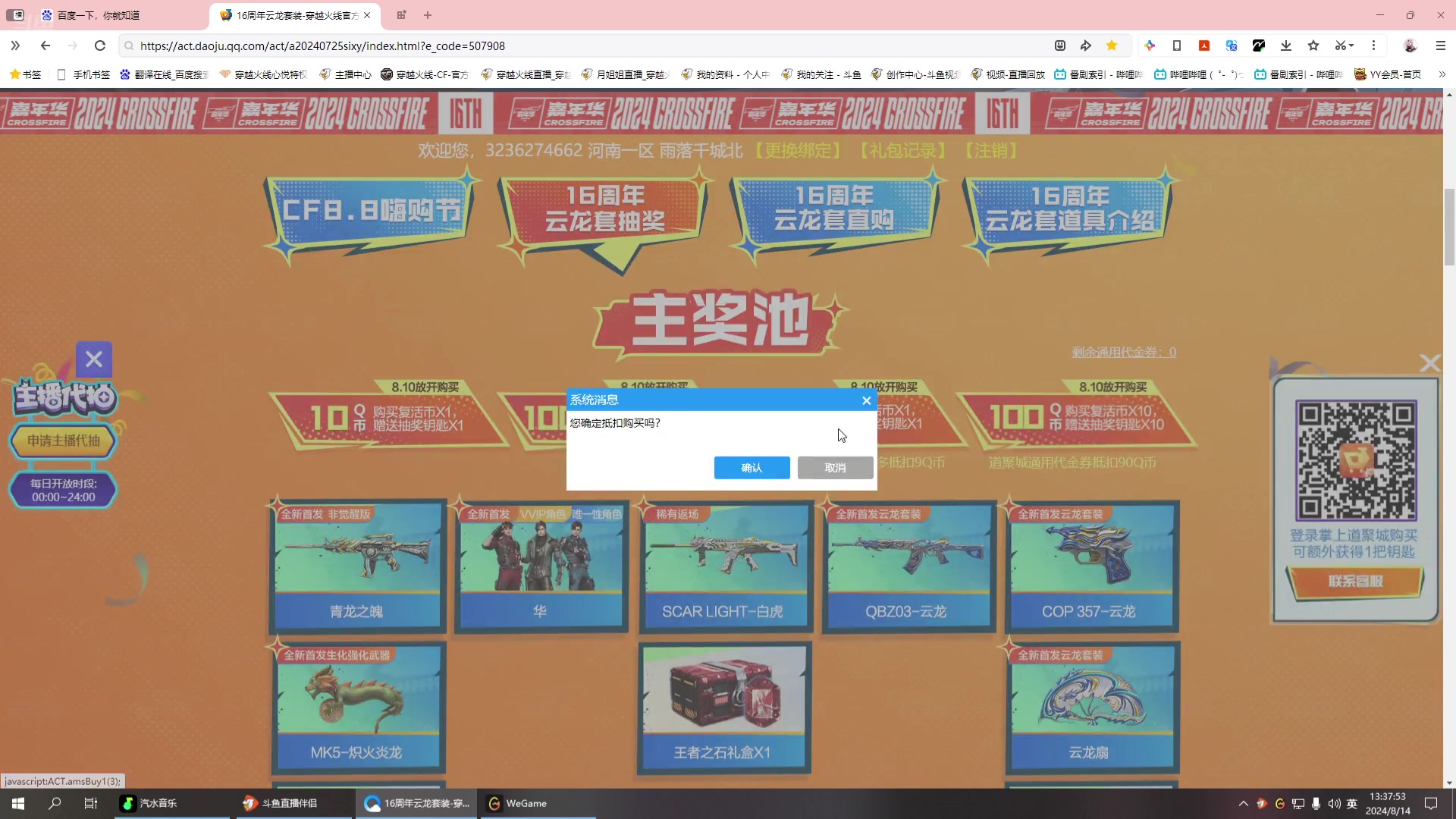Cancel the purchase with 取消 button
This screenshot has height=819, width=1456.
tap(835, 468)
